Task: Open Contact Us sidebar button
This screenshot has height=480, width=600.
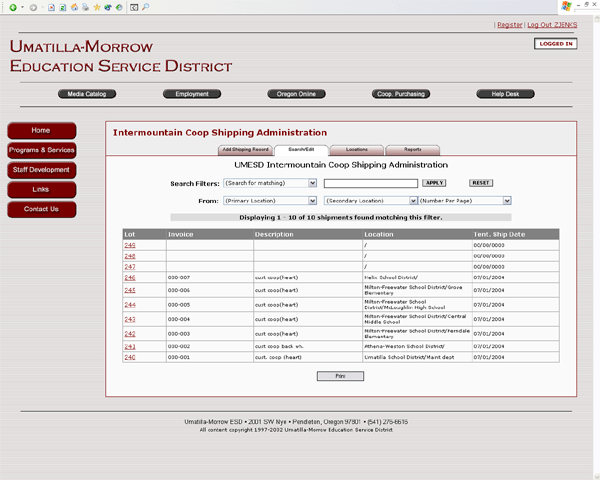Action: (41, 209)
